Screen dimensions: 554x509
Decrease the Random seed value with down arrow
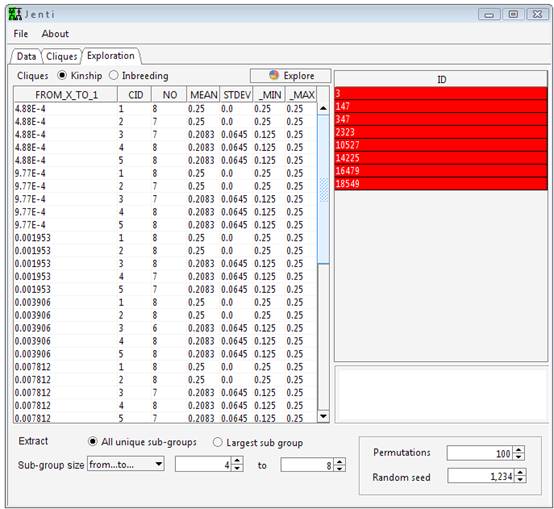[x=520, y=479]
